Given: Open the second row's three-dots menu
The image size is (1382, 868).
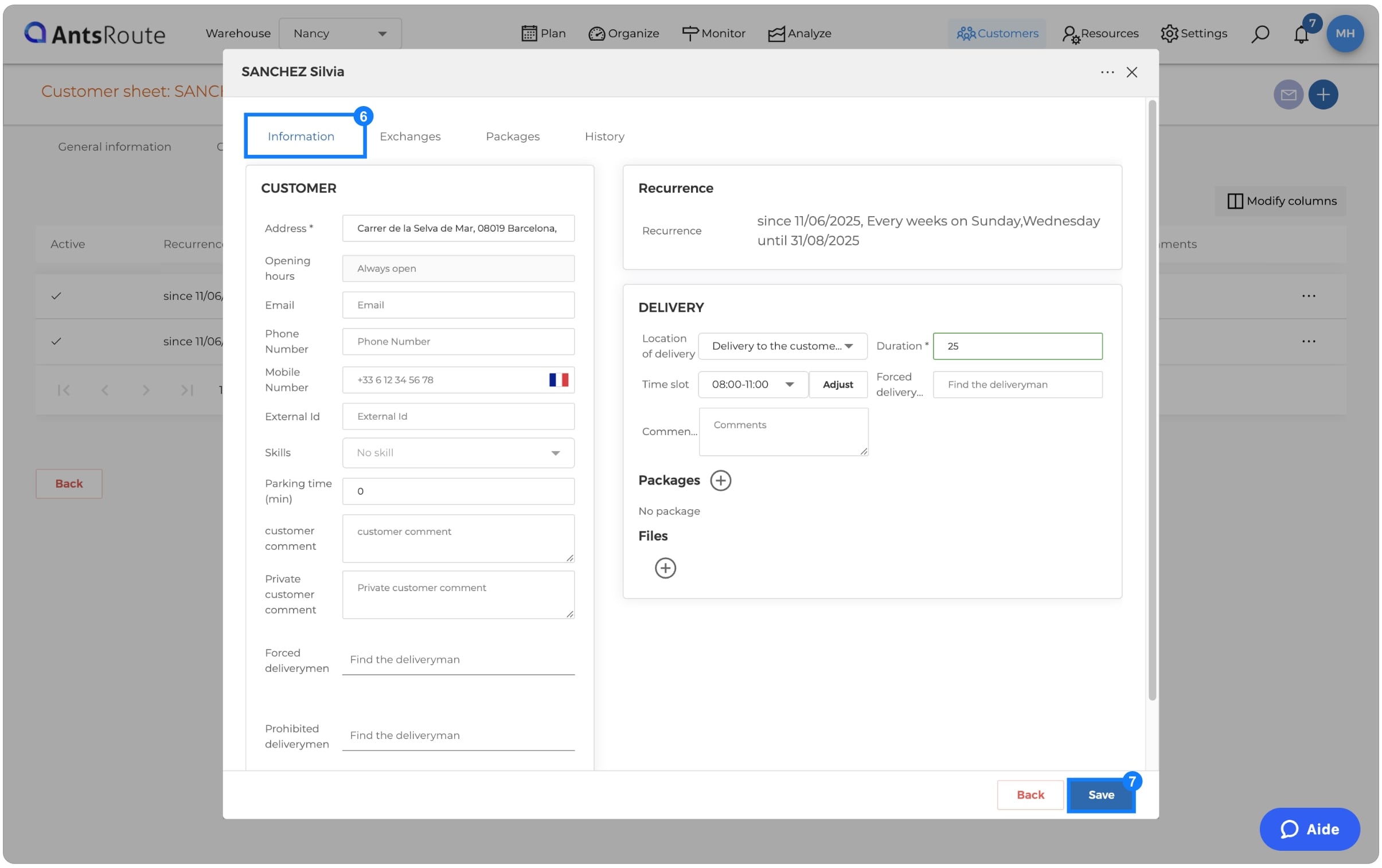Looking at the screenshot, I should click(1308, 341).
